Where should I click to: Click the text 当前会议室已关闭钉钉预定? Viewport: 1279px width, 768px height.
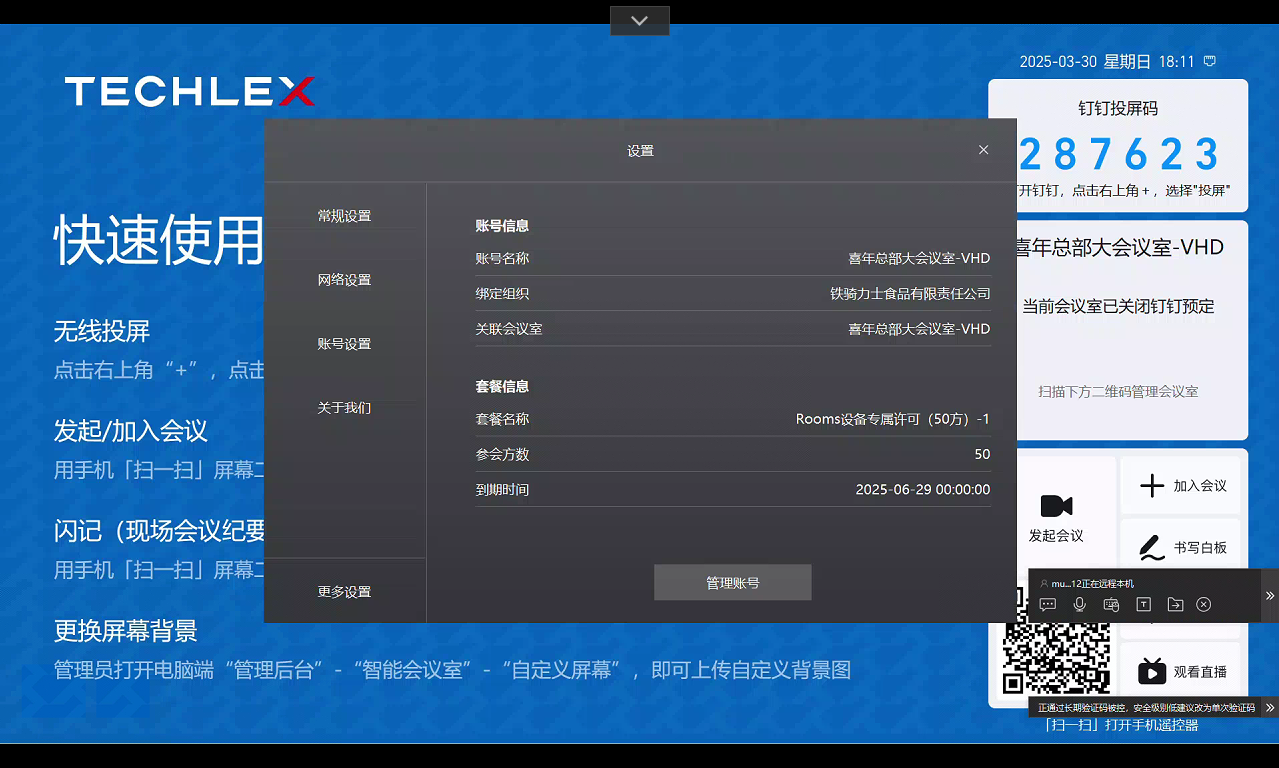click(1118, 306)
